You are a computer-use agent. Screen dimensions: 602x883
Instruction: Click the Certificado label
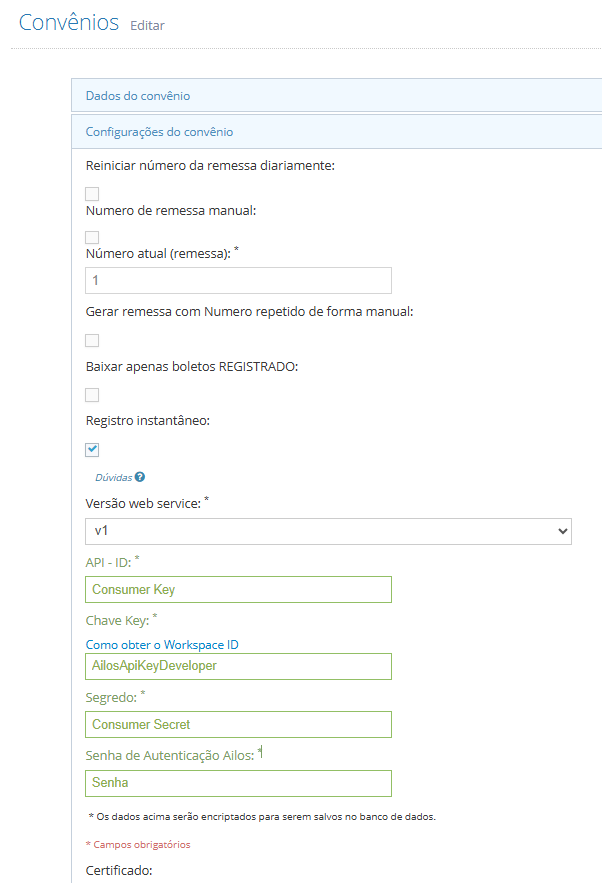pyautogui.click(x=119, y=870)
